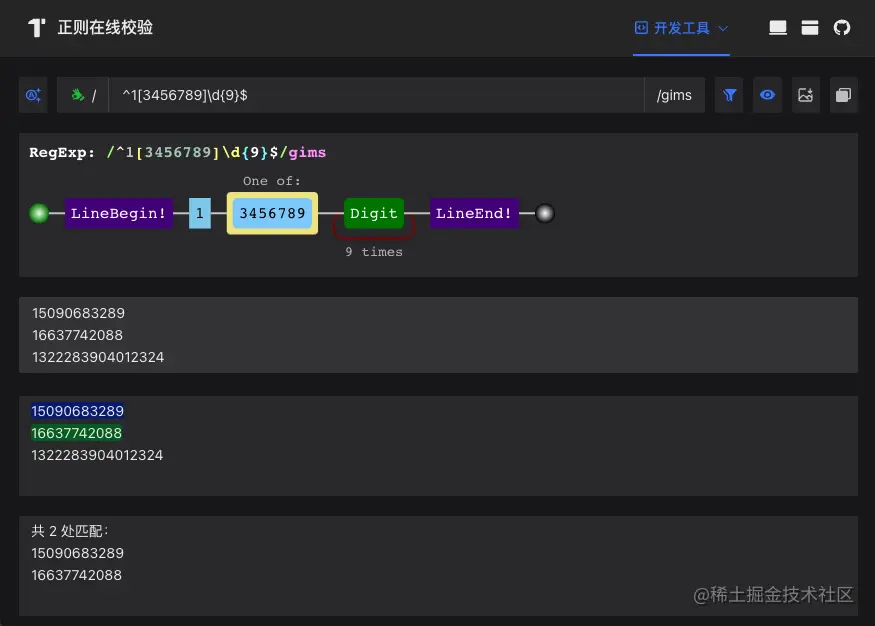Expand the 开发工具 dropdown chevron
The width and height of the screenshot is (875, 626).
coord(723,28)
